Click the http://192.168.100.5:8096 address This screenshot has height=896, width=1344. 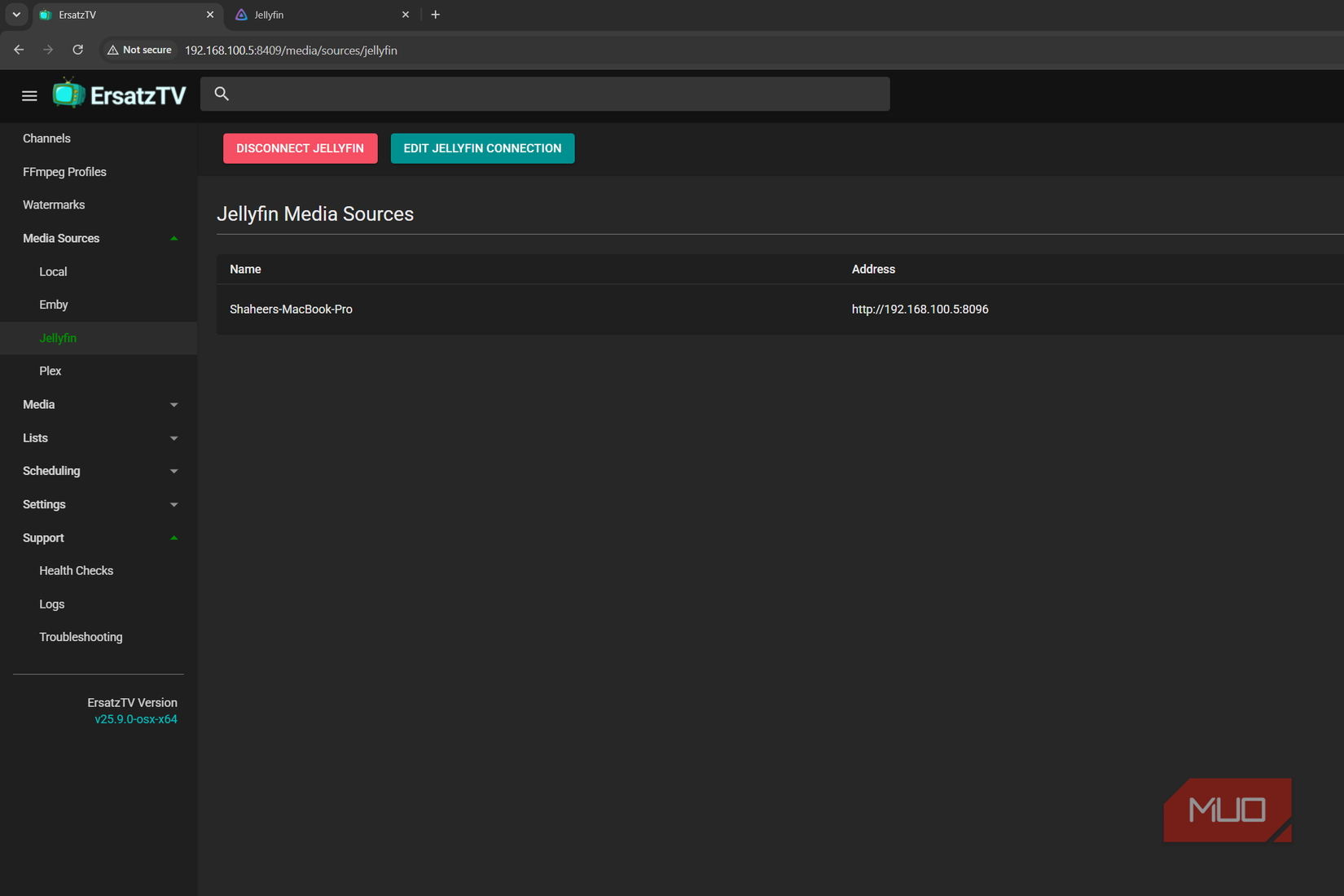click(920, 309)
